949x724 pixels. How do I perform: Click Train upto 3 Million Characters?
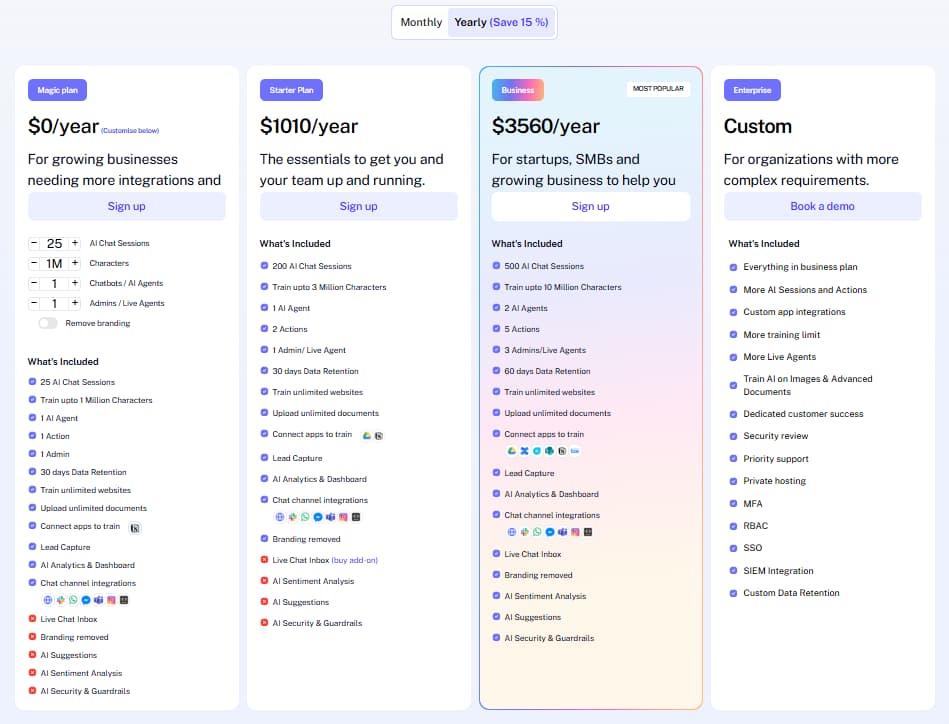point(329,287)
